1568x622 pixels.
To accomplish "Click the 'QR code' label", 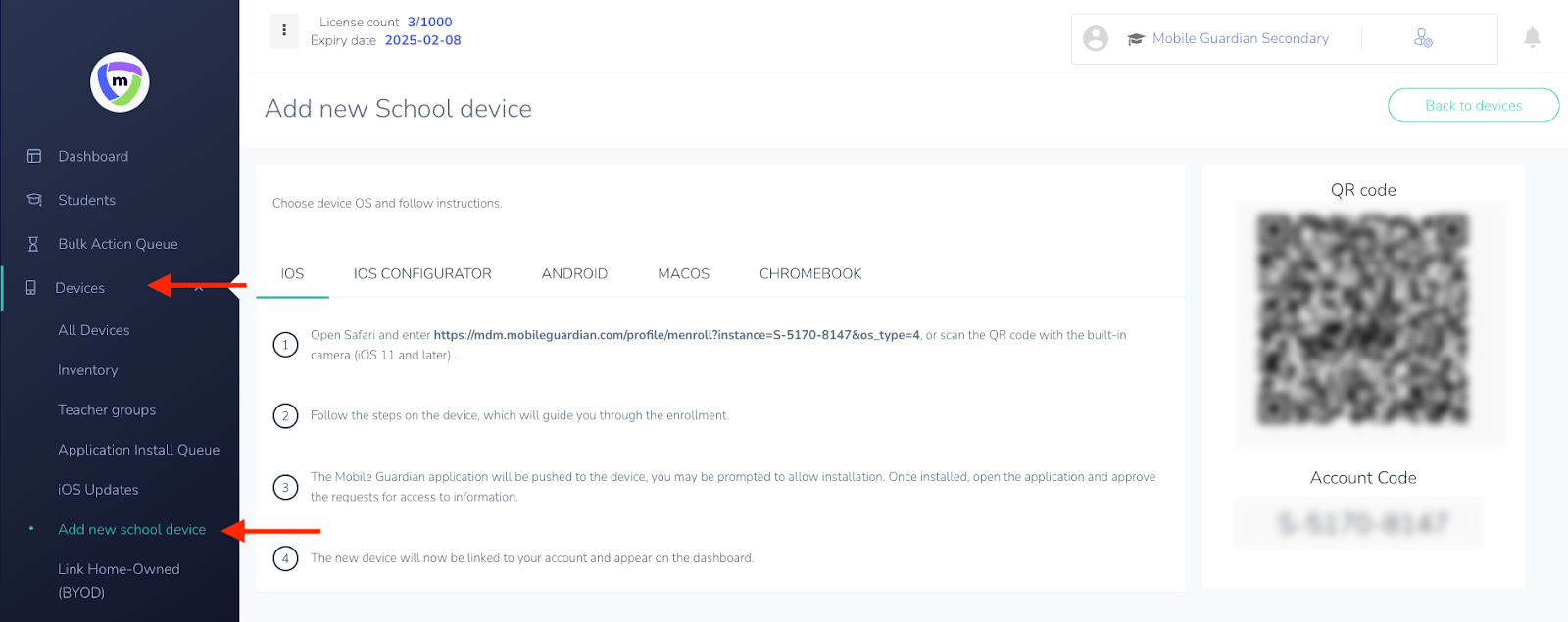I will 1363,190.
